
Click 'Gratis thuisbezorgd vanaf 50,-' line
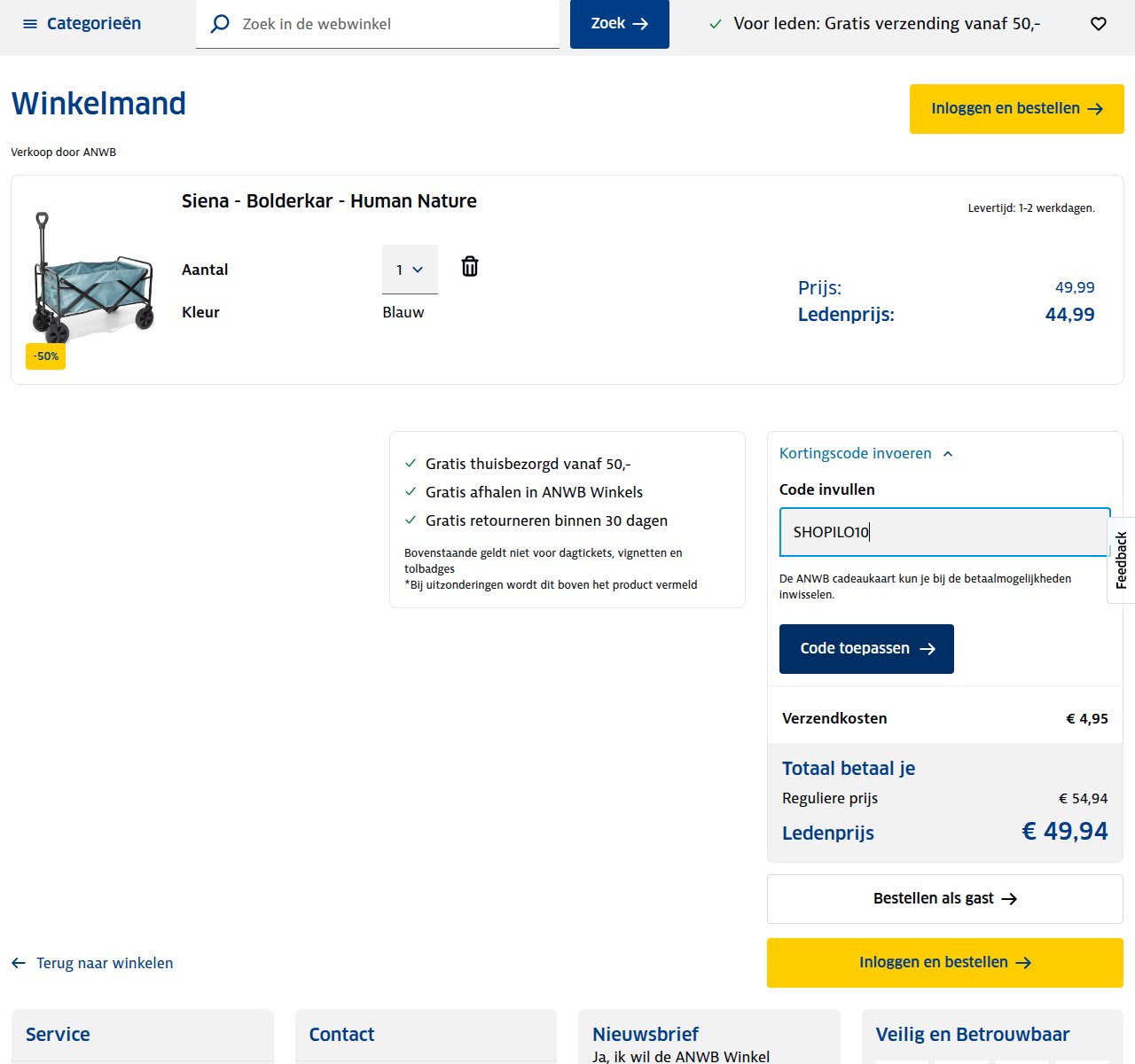click(528, 464)
